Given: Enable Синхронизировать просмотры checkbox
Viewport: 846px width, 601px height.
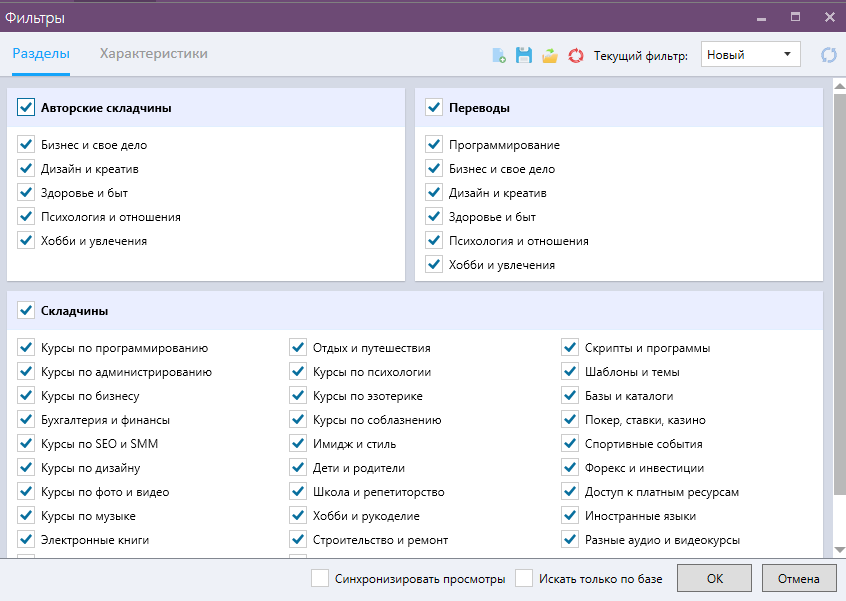Looking at the screenshot, I should [320, 578].
